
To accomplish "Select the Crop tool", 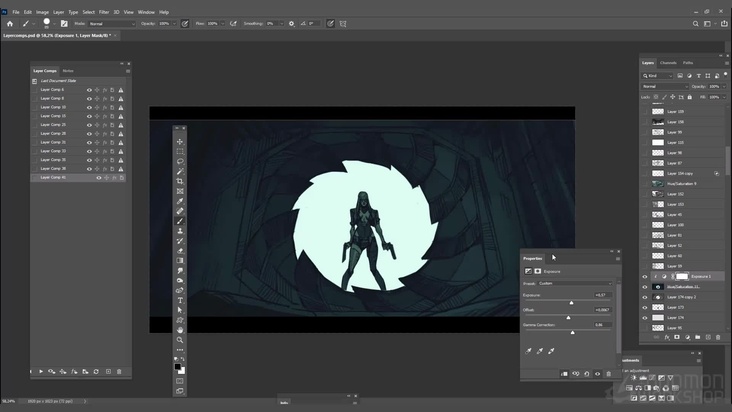I will tap(180, 182).
